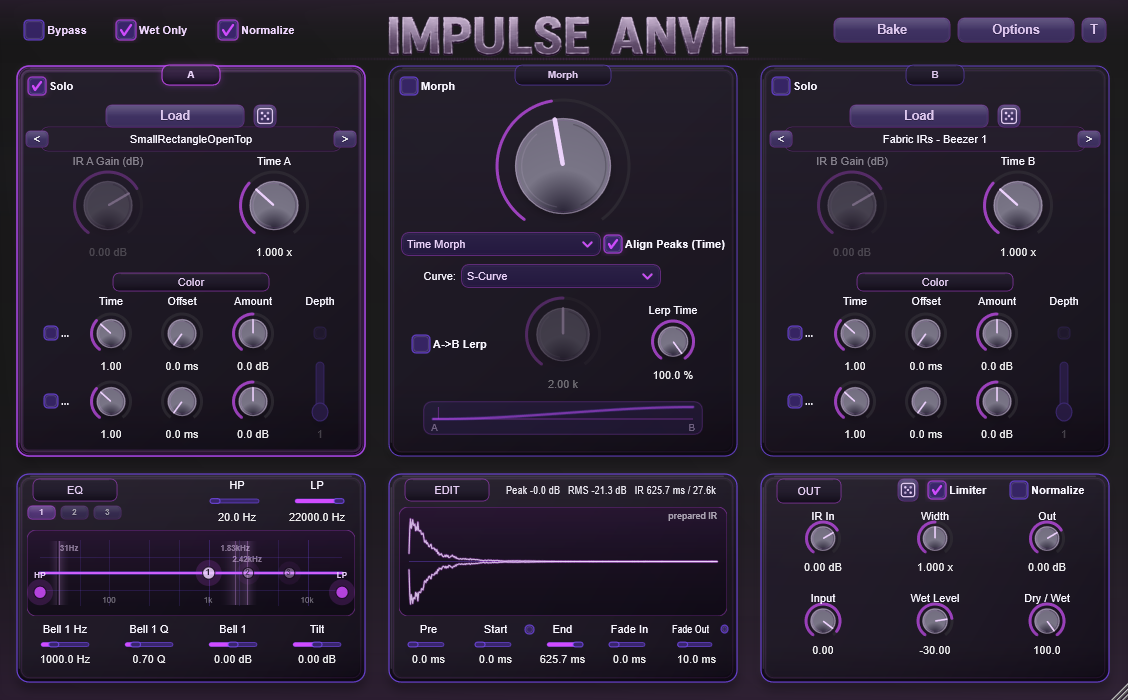
Task: Enable the Morph checkbox
Action: (x=409, y=86)
